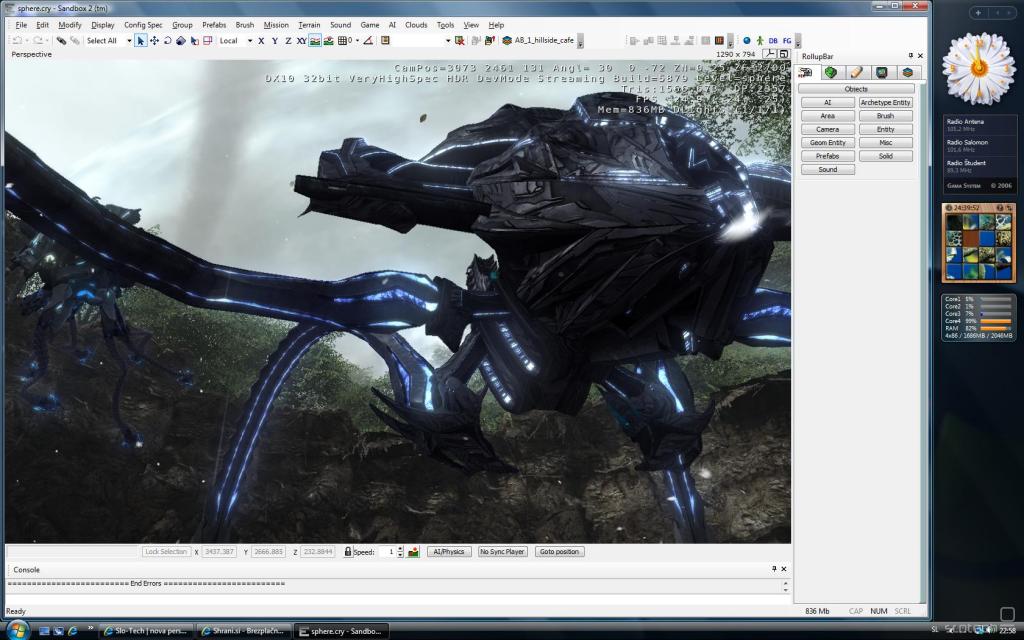Click the Link object chain icon
1024x640 pixels.
[61, 40]
